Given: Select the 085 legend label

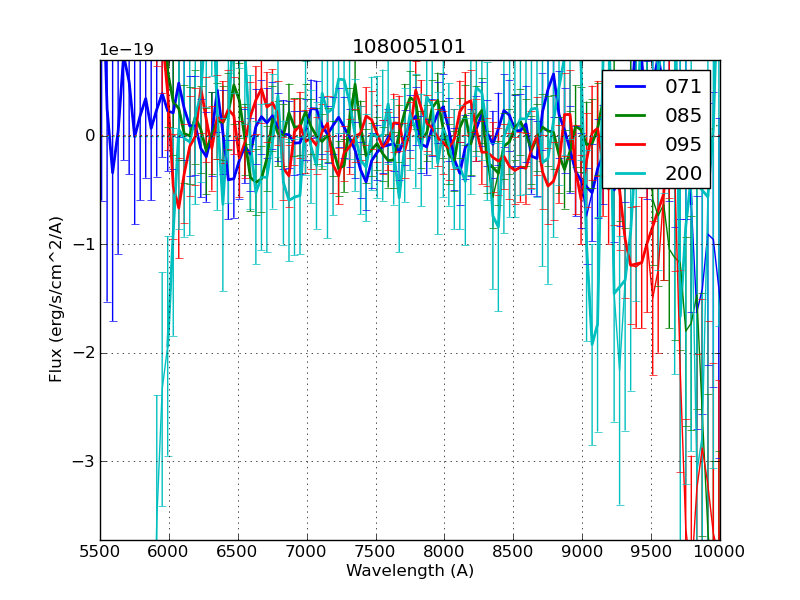Looking at the screenshot, I should point(683,115).
